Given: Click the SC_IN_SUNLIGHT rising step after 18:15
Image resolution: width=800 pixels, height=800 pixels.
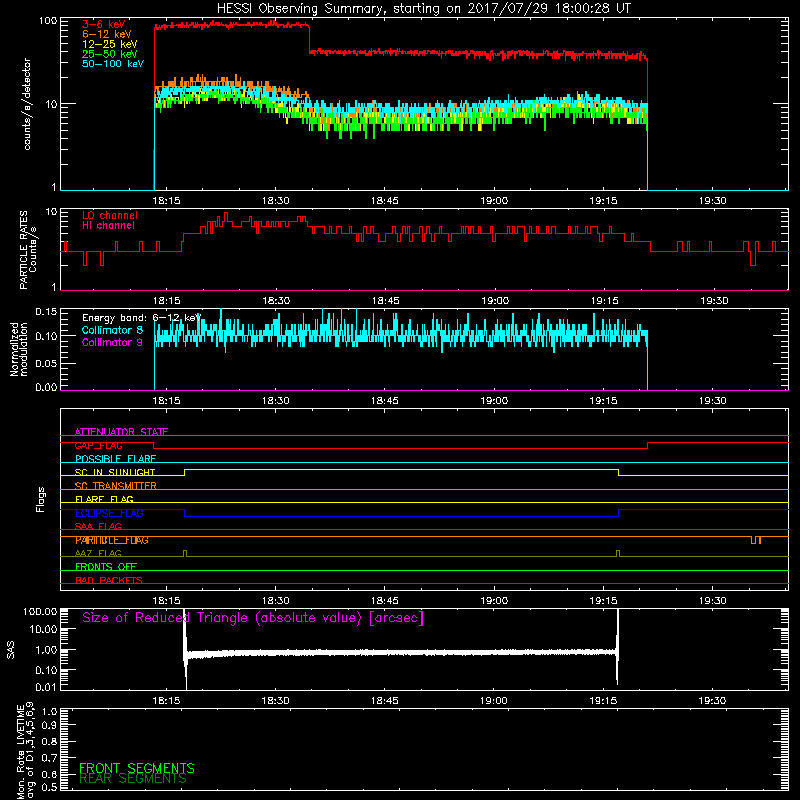Looking at the screenshot, I should point(185,472).
